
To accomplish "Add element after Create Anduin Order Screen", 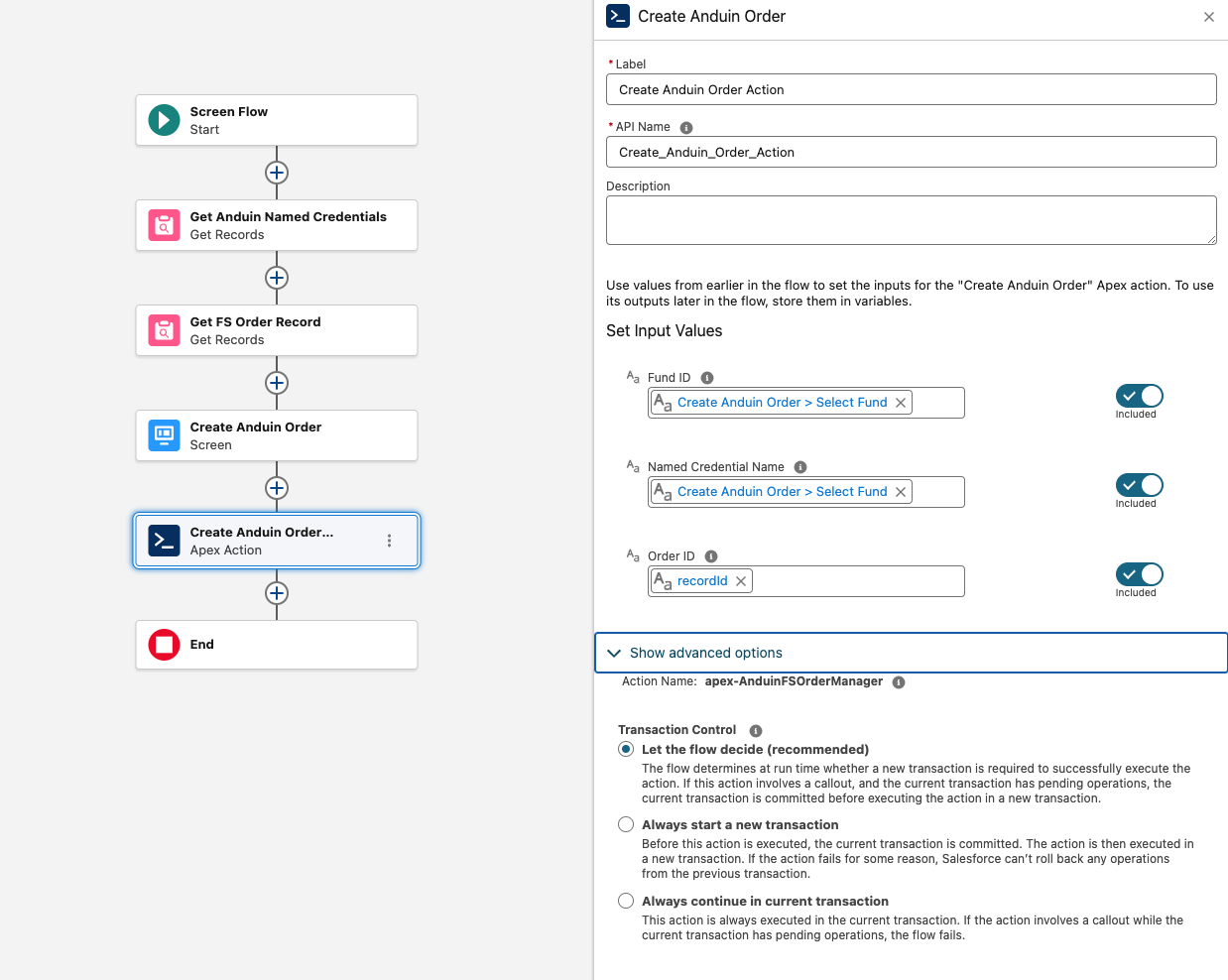I will click(277, 488).
